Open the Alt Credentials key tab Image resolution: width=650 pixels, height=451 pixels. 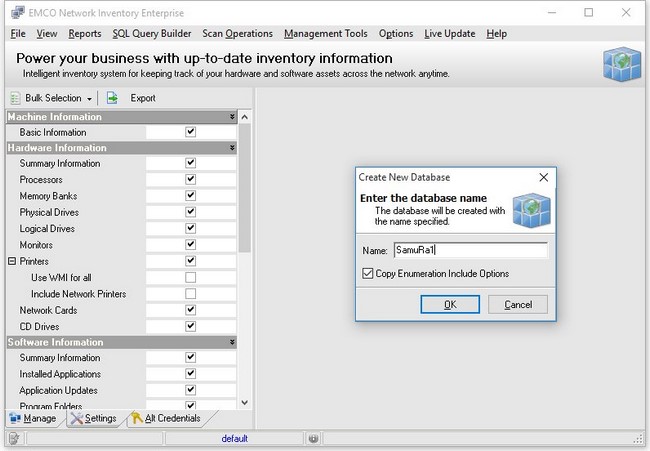pyautogui.click(x=165, y=418)
